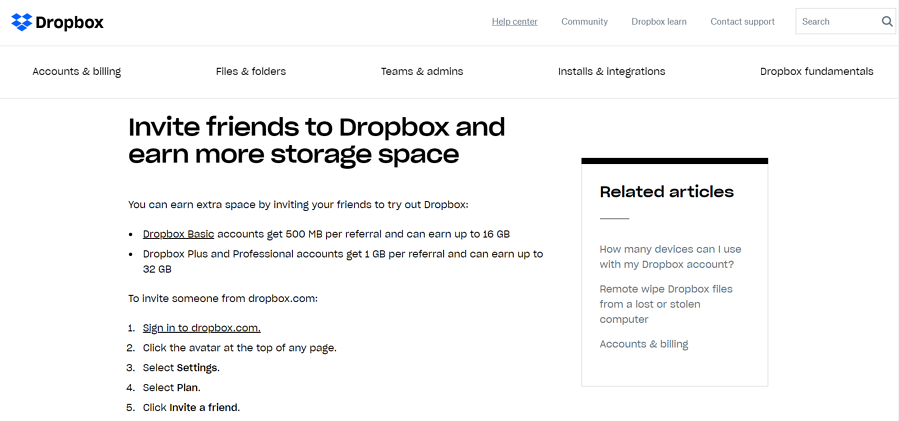The width and height of the screenshot is (899, 421).
Task: Click the search magnifier icon
Action: click(886, 22)
